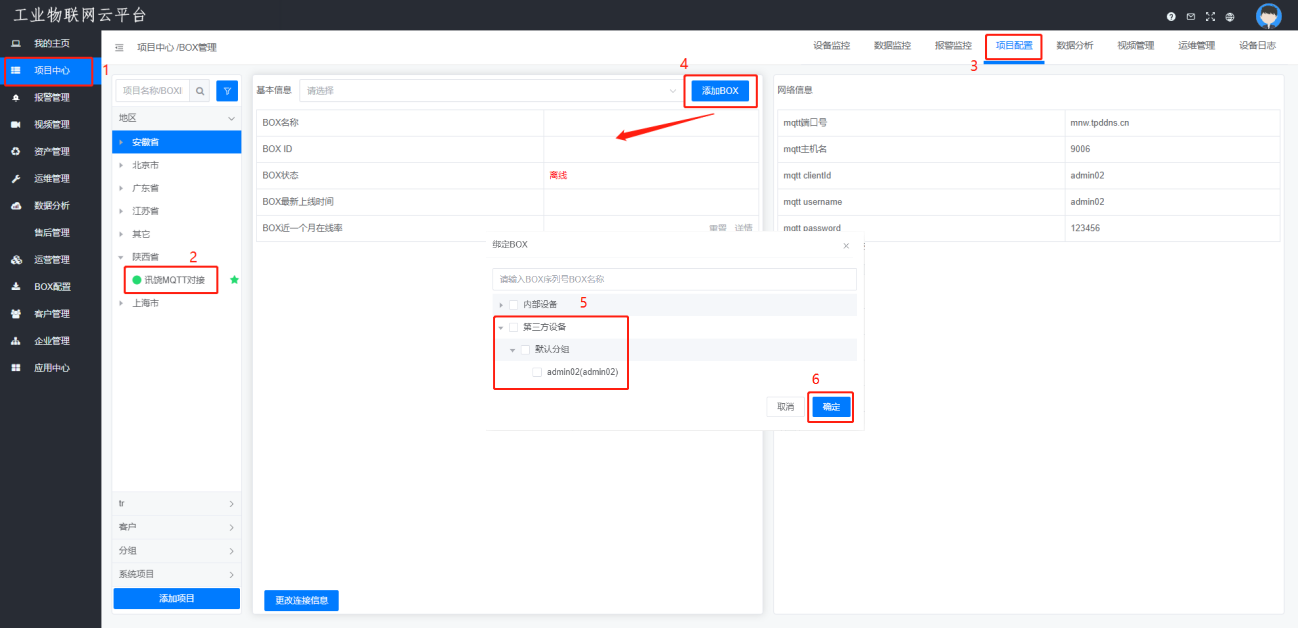Image resolution: width=1298 pixels, height=628 pixels.
Task: Open 报警管理 in the left navigation
Action: (x=52, y=98)
